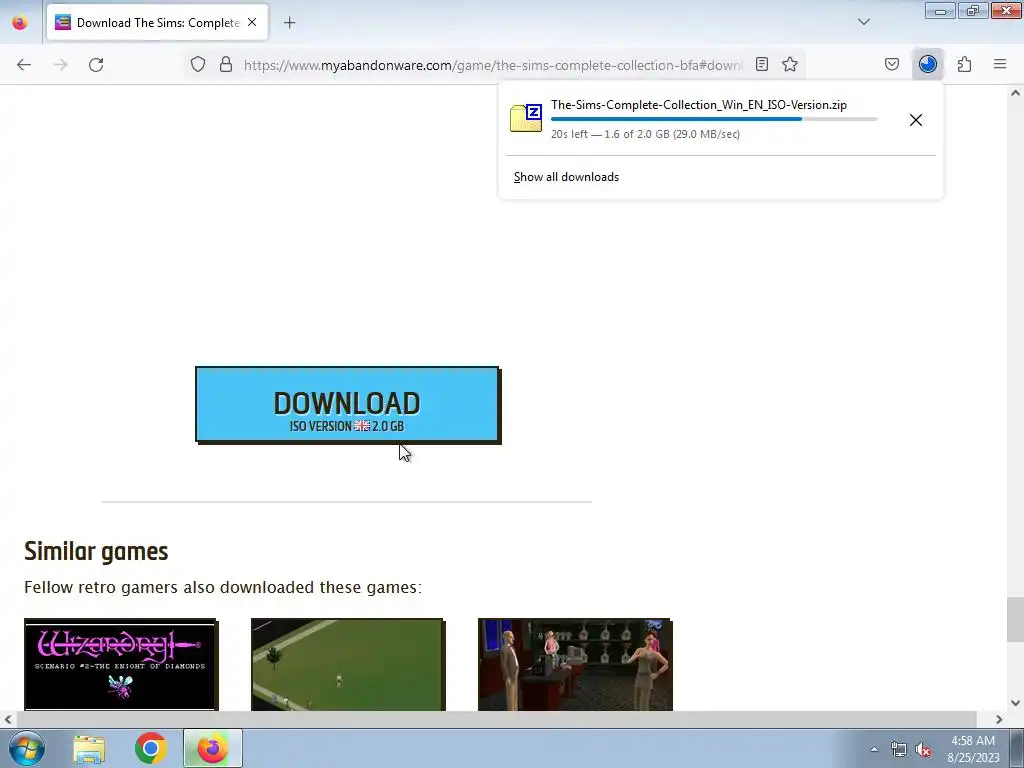Select the Download The Sims: Complete tab

[x=157, y=22]
